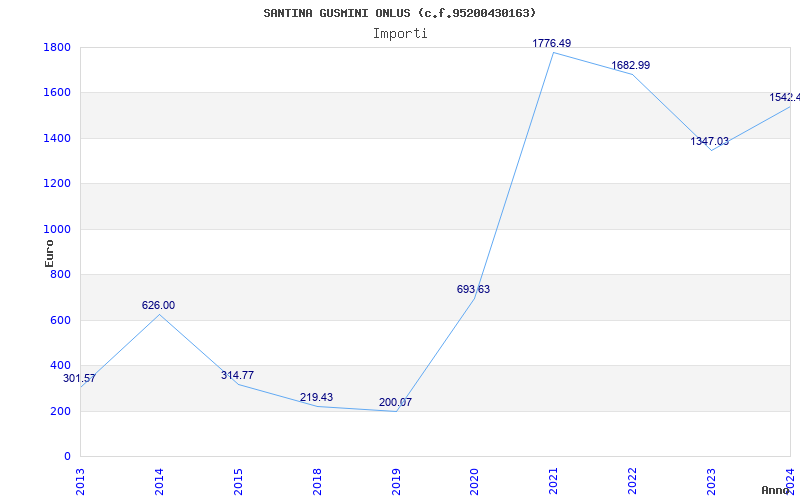Image resolution: width=800 pixels, height=500 pixels.
Task: Click the 2018 x-axis year label
Action: click(x=317, y=481)
